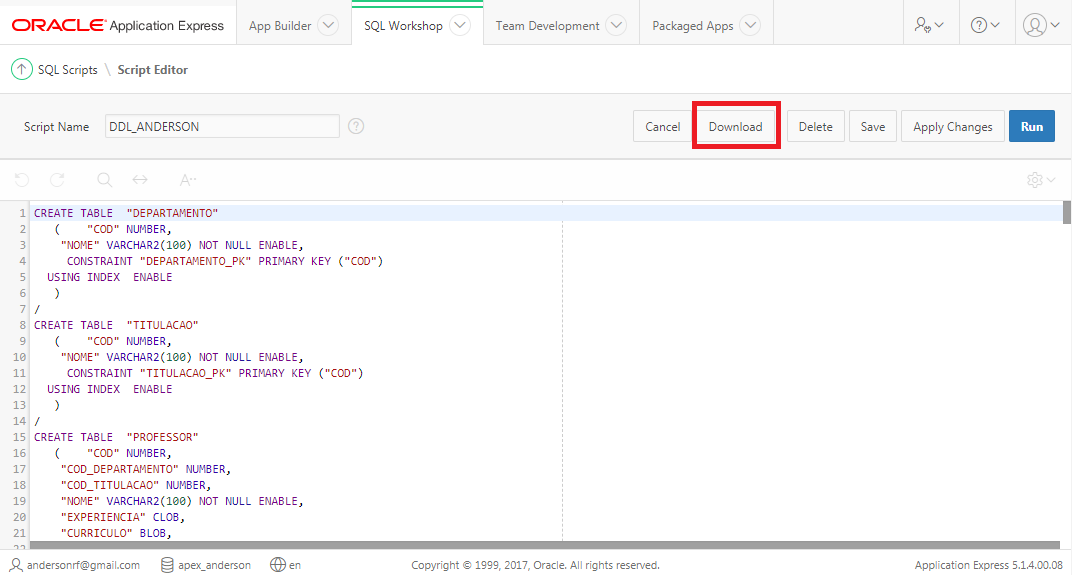
Task: Click the Script Name help question mark icon
Action: (x=356, y=126)
